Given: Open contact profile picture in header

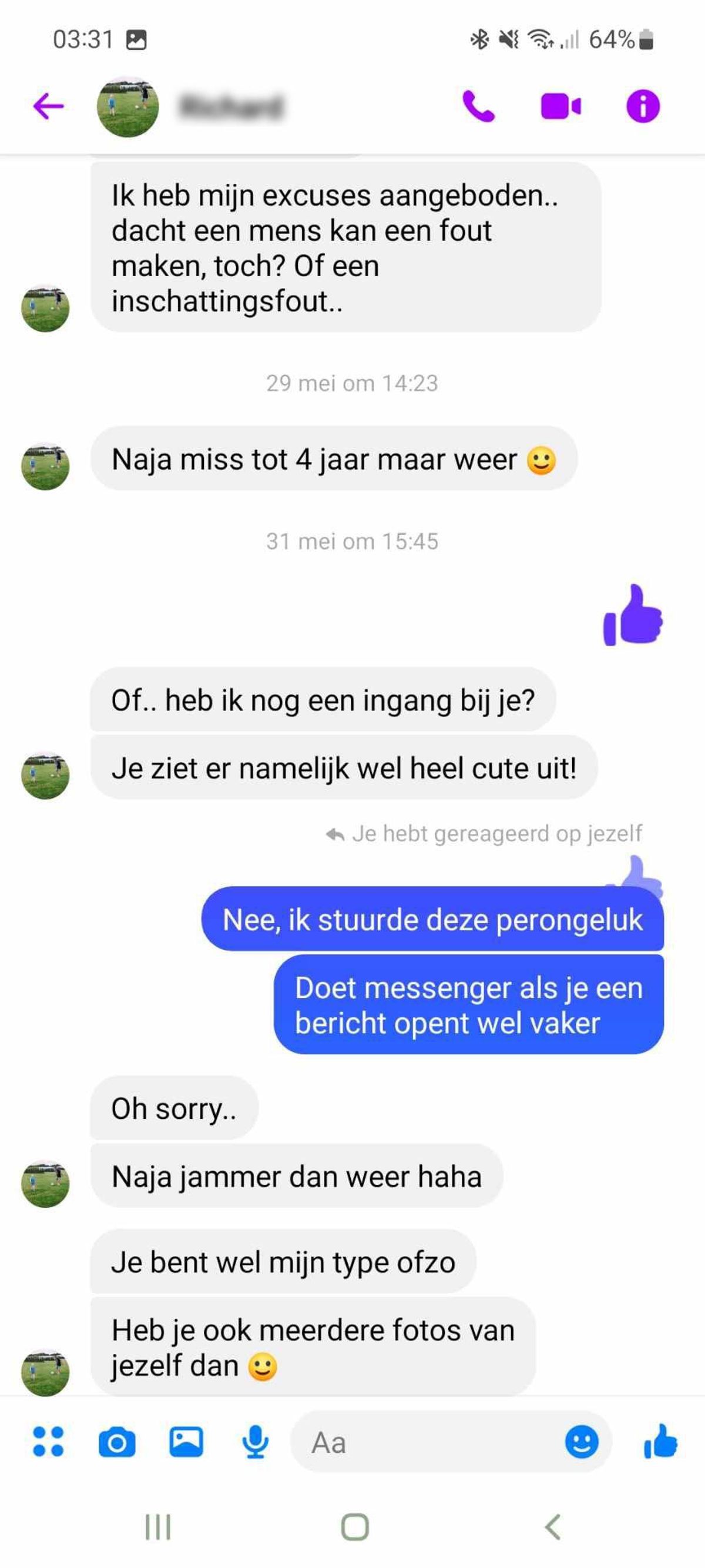Looking at the screenshot, I should pos(127,106).
